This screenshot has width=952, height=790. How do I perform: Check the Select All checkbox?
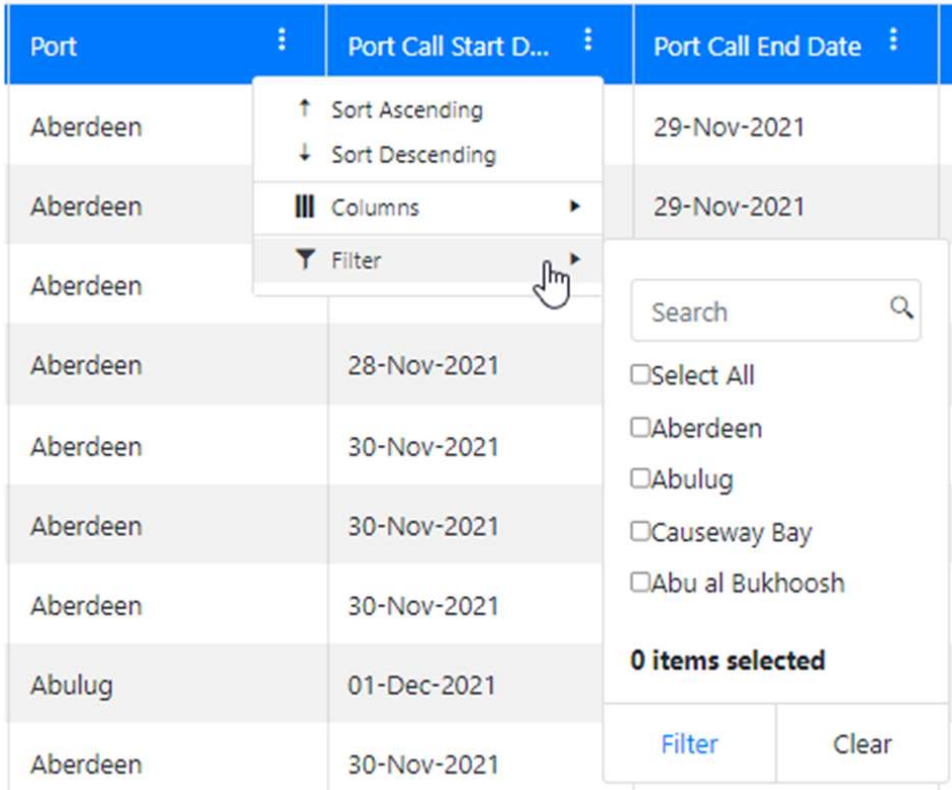pos(640,375)
